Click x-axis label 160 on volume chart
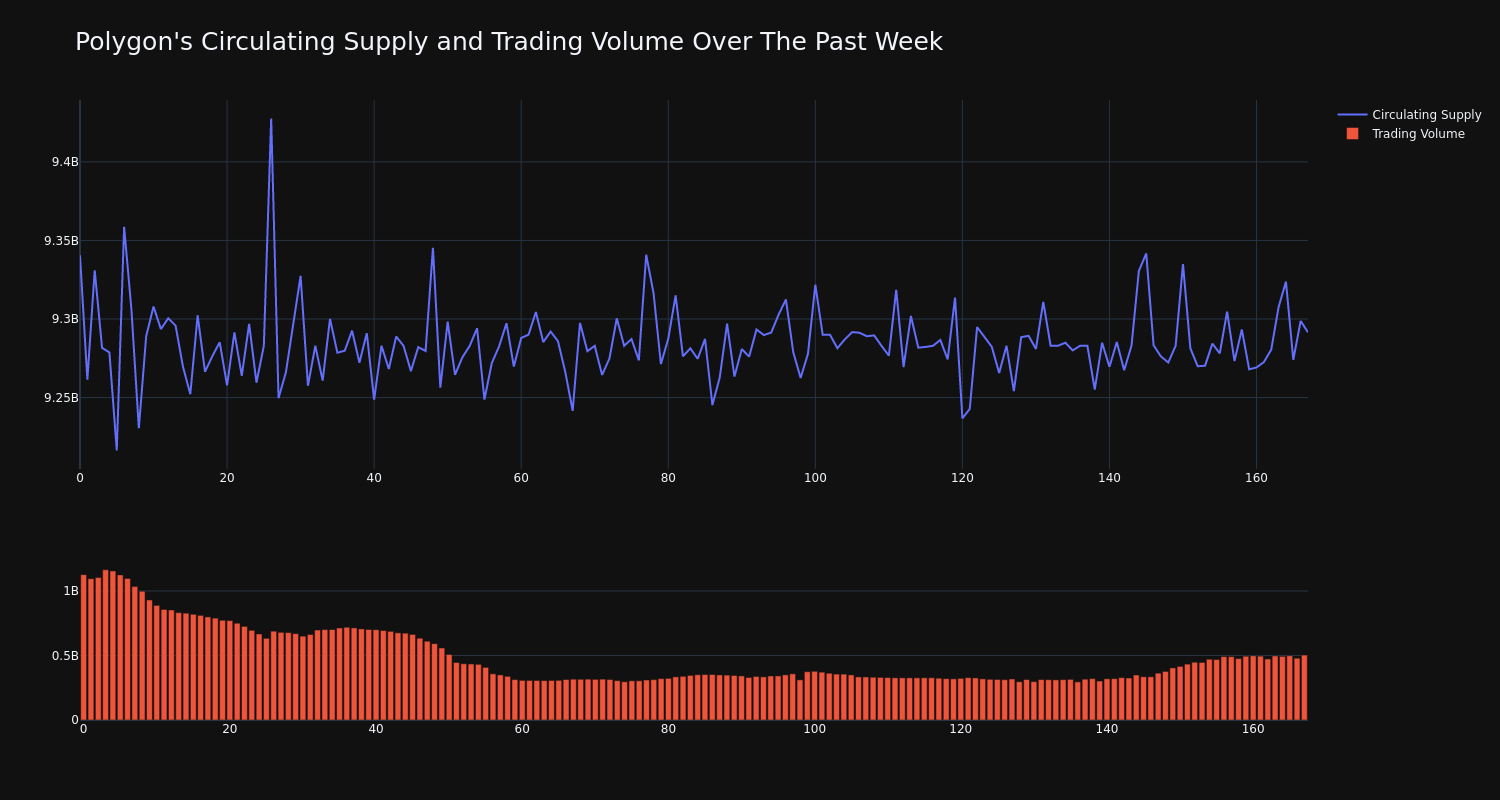Image resolution: width=1500 pixels, height=800 pixels. click(1253, 729)
